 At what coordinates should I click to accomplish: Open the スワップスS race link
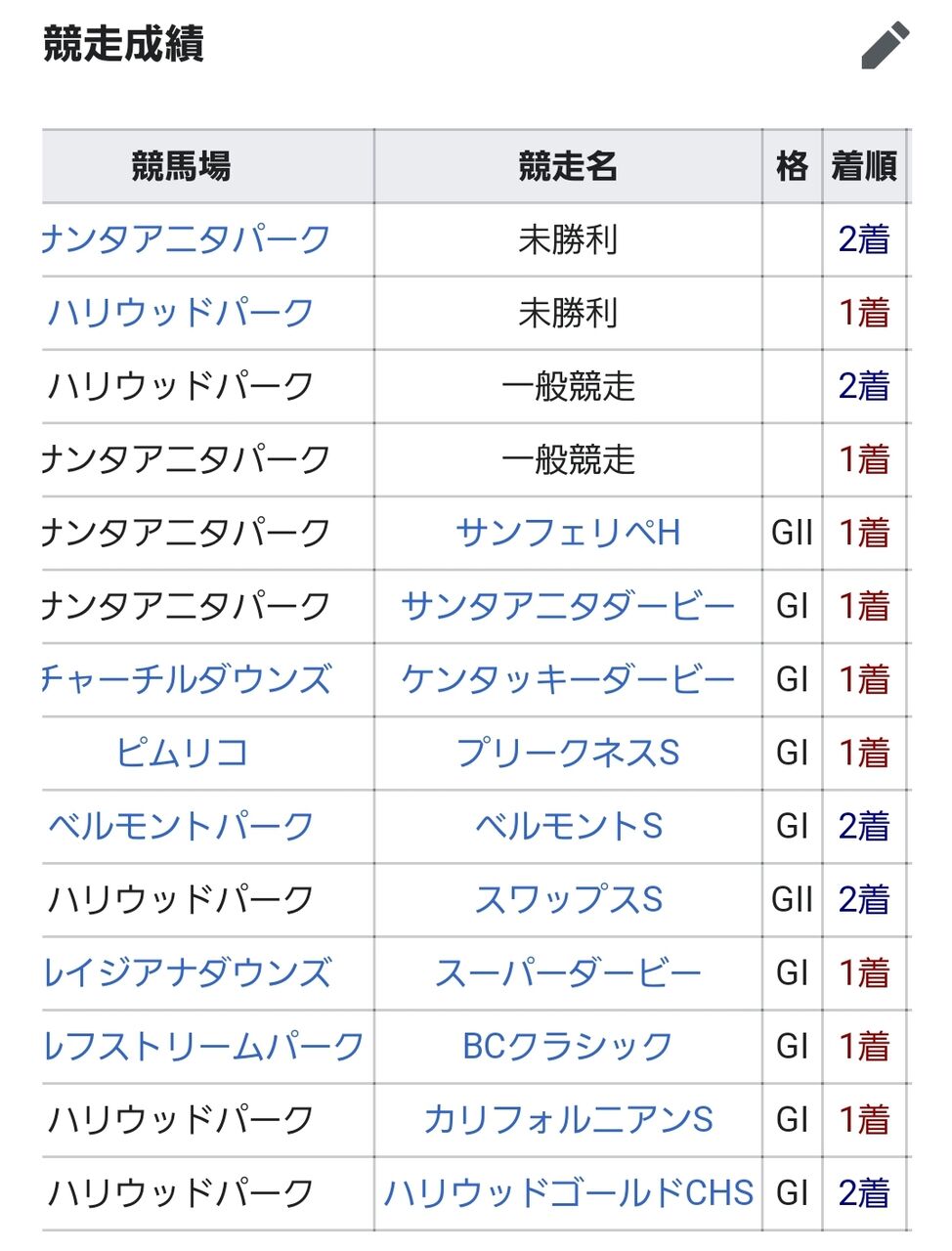pos(568,899)
